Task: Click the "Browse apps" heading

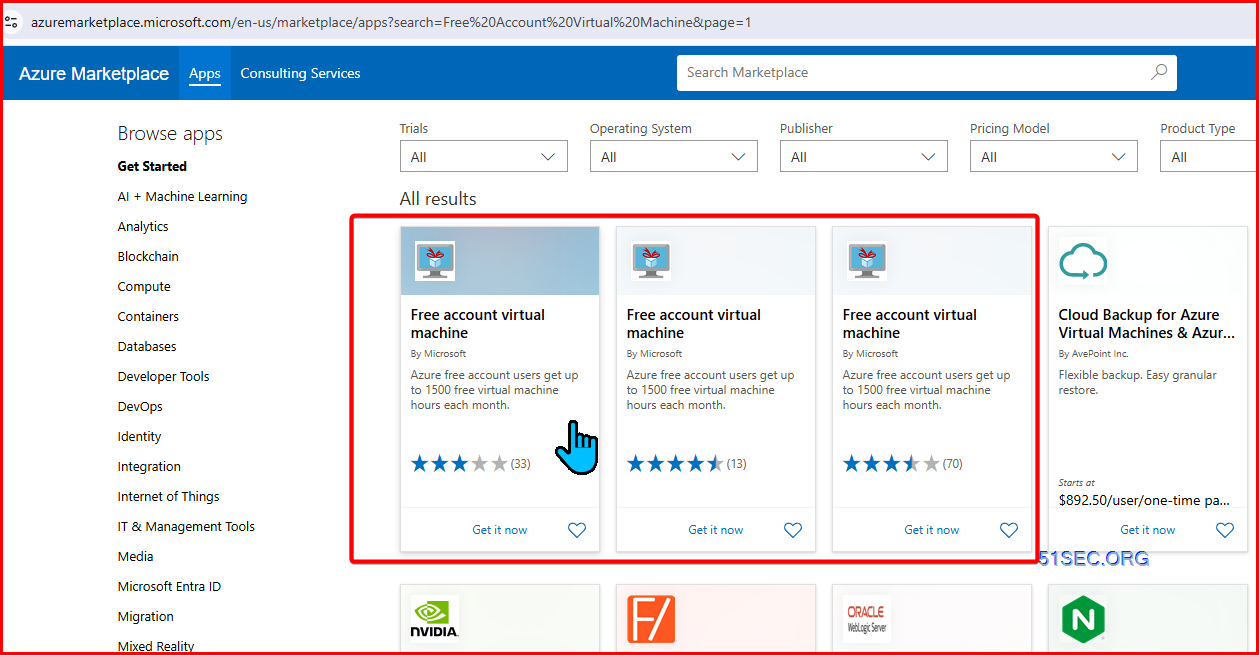Action: click(x=170, y=134)
